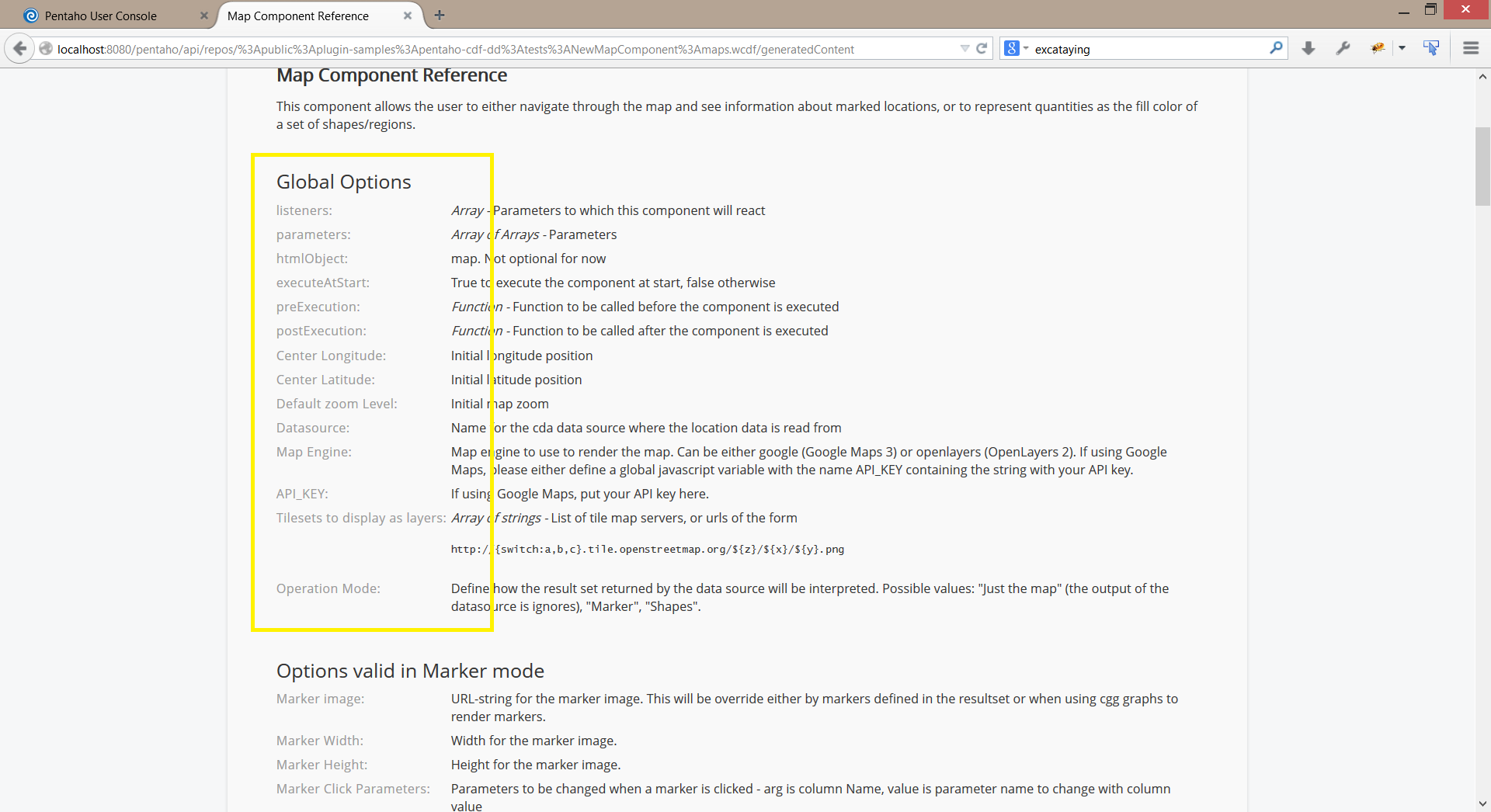The height and width of the screenshot is (812, 1491).
Task: Click the Marker Height: label
Action: pyautogui.click(x=322, y=765)
